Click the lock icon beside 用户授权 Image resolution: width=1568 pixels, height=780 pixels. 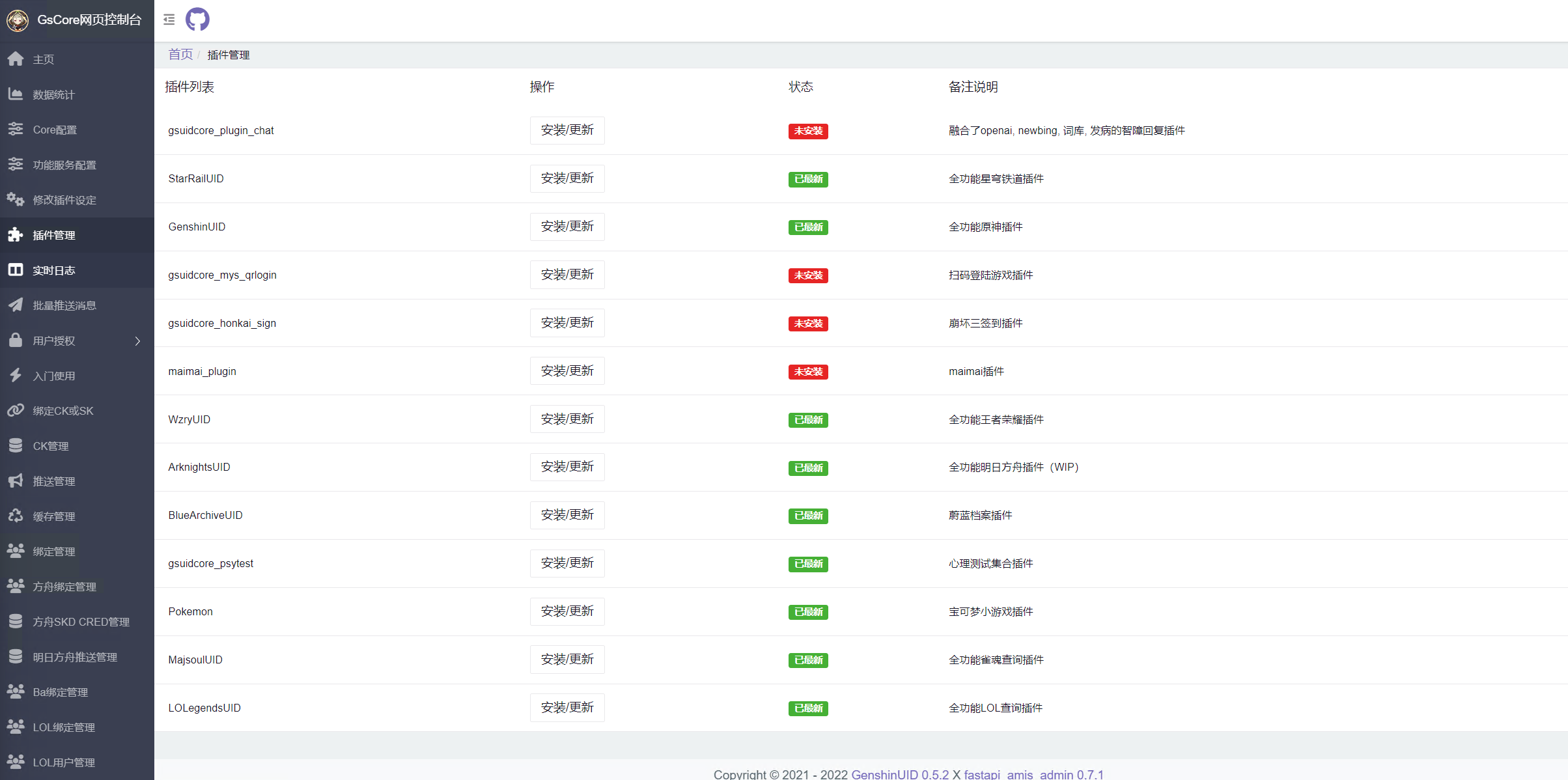pyautogui.click(x=16, y=340)
